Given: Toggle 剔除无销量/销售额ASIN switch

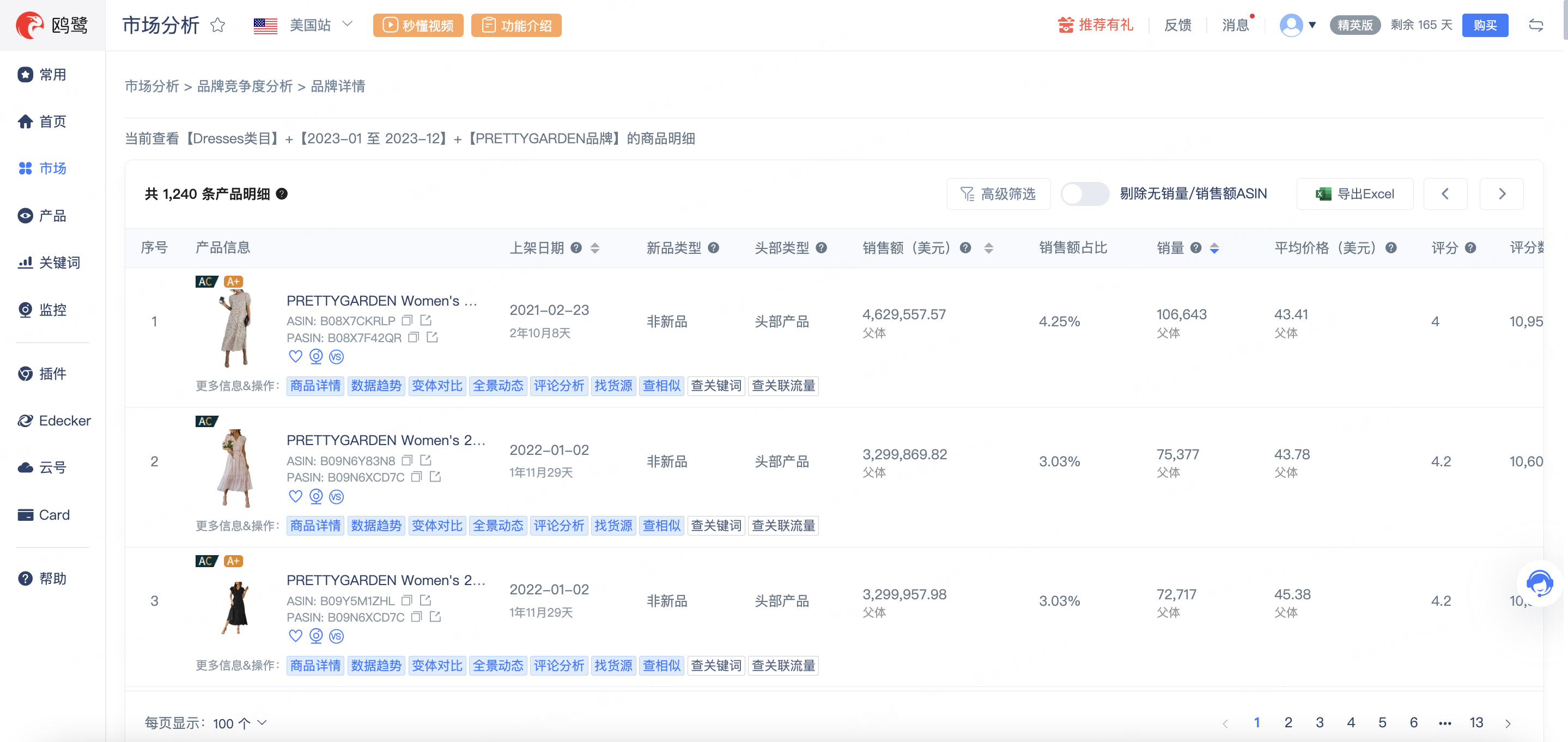Looking at the screenshot, I should coord(1085,193).
